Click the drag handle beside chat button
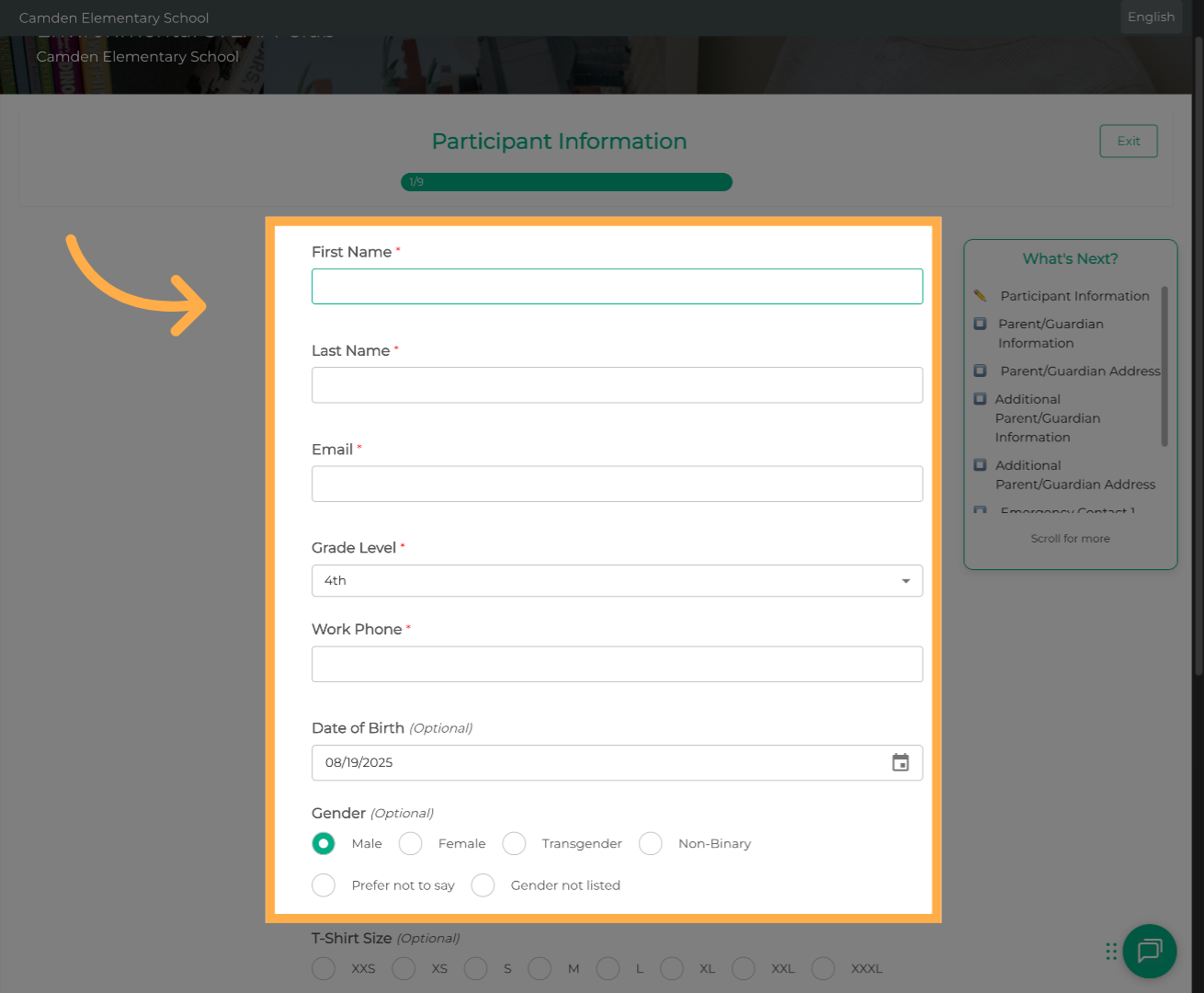The height and width of the screenshot is (993, 1204). tap(1111, 952)
